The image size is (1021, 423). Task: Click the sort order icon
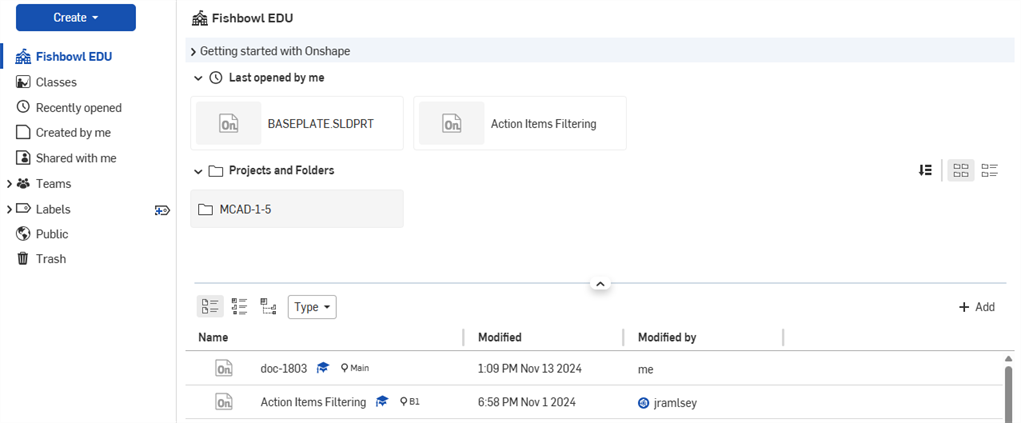925,171
